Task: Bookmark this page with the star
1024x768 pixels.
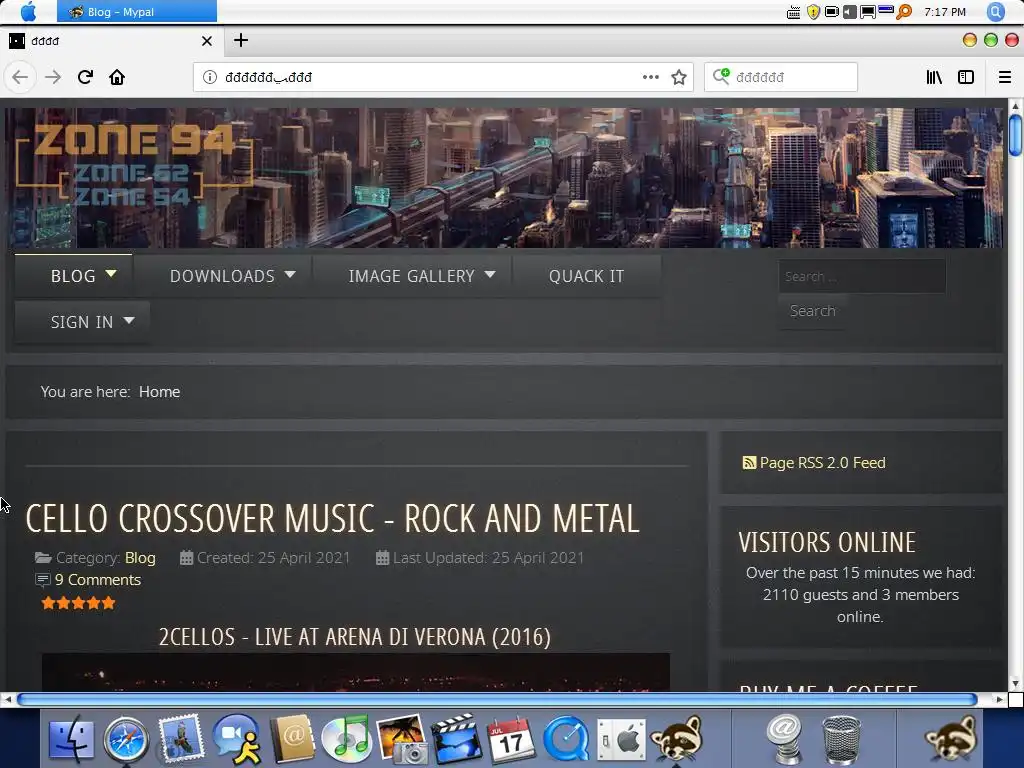Action: pyautogui.click(x=679, y=77)
